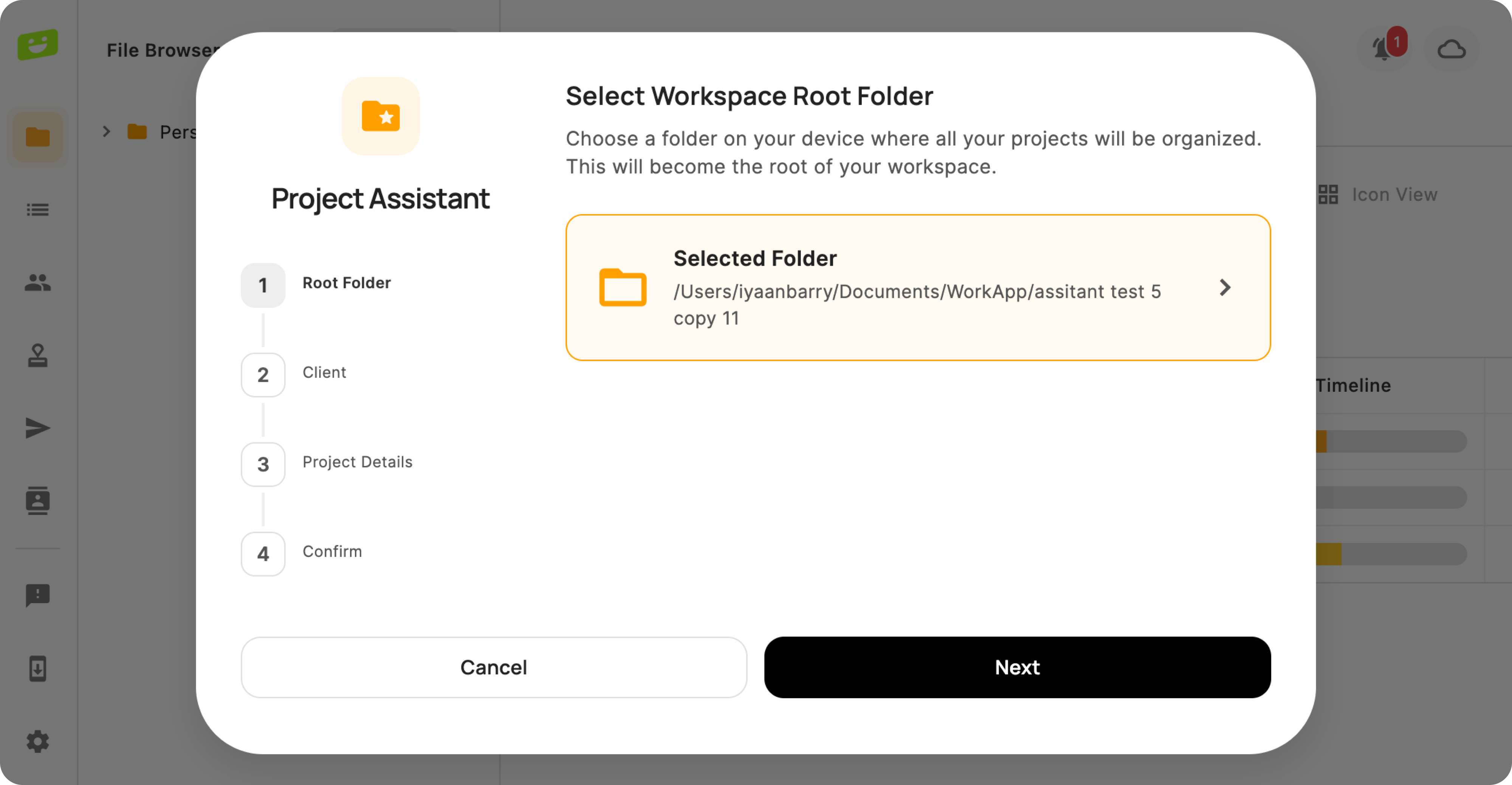1512x785 pixels.
Task: Open the settings gear at sidebar bottom
Action: [37, 742]
